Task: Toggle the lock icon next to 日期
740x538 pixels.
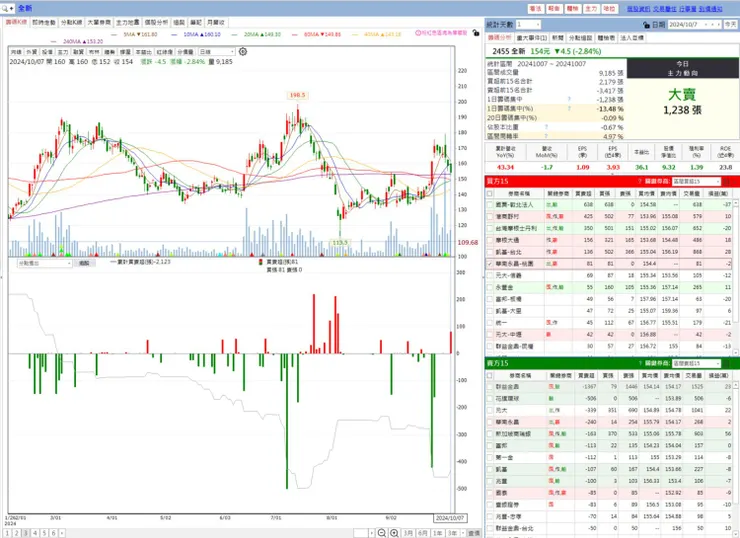Action: (x=647, y=25)
